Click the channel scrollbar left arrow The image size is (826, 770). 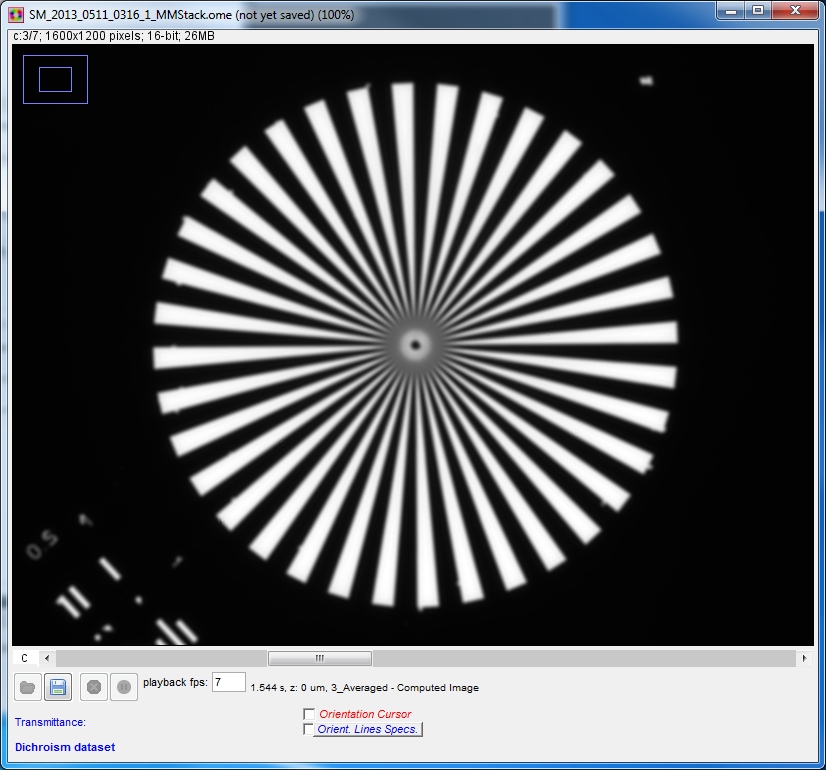coord(47,659)
